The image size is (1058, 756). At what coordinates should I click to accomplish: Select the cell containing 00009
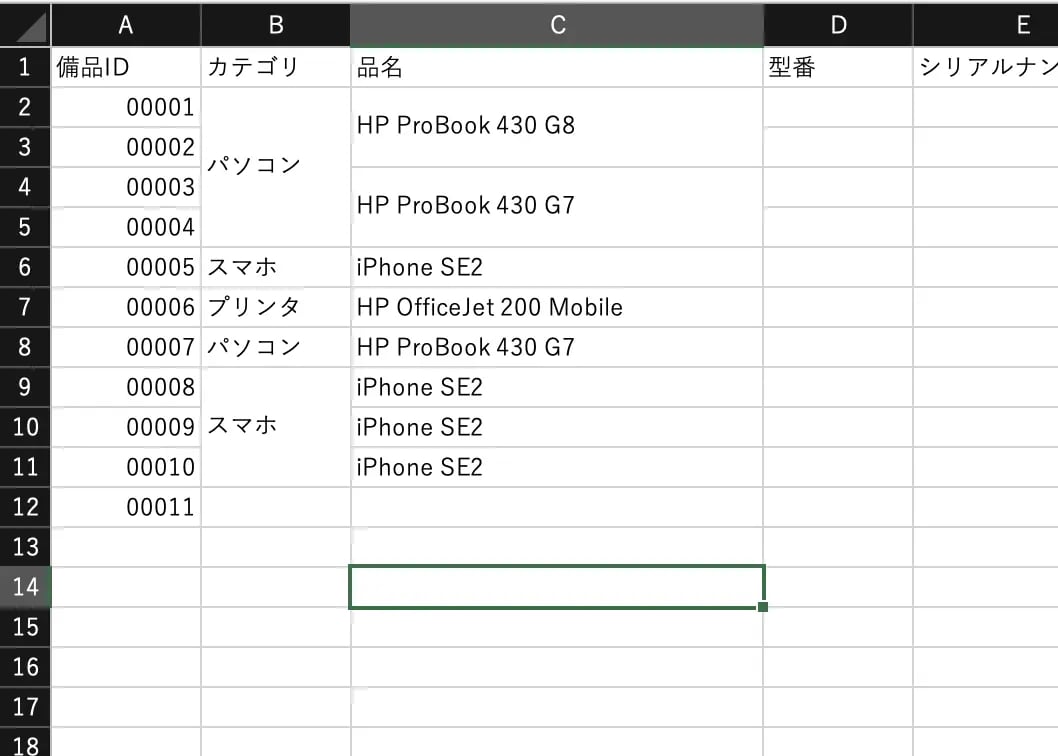point(126,427)
